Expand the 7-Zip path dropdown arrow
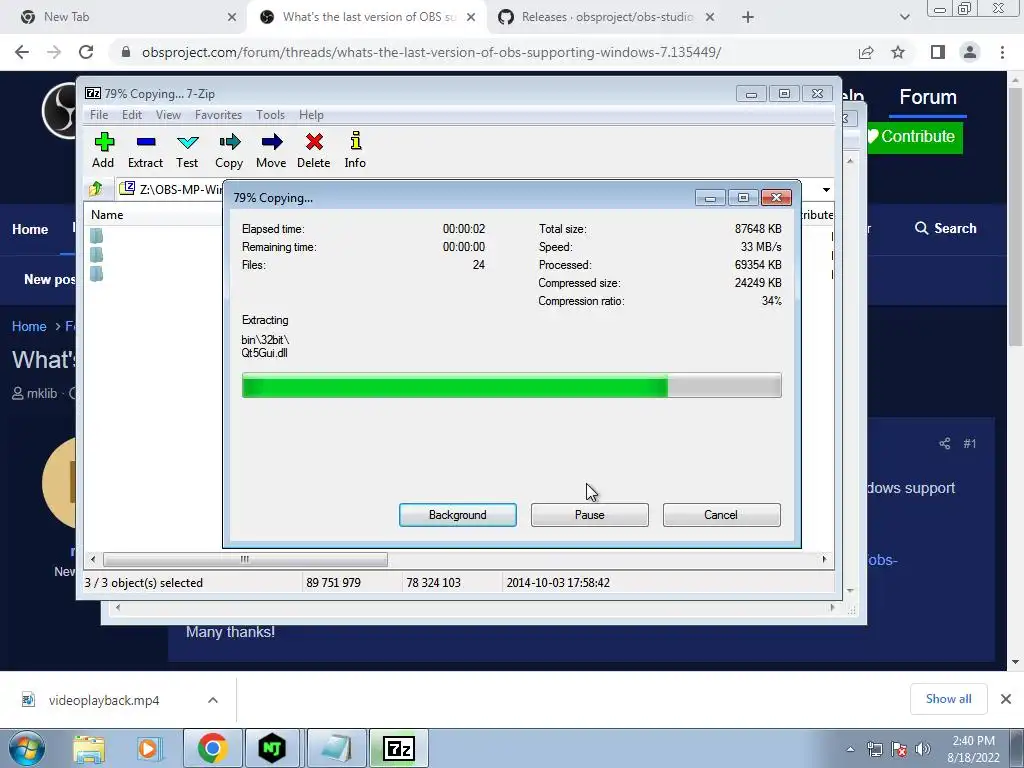 (826, 189)
